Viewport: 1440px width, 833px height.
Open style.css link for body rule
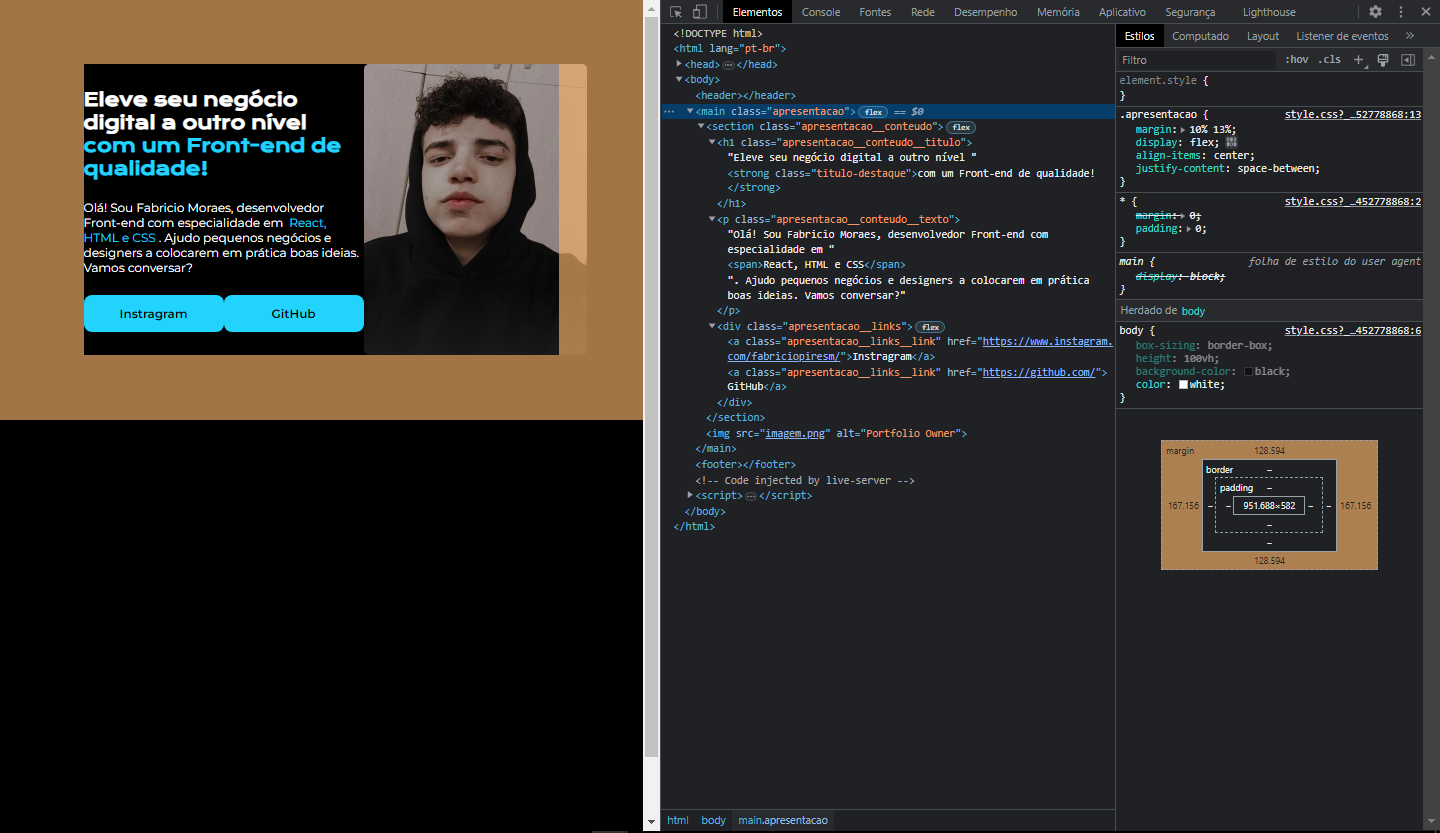point(1353,331)
